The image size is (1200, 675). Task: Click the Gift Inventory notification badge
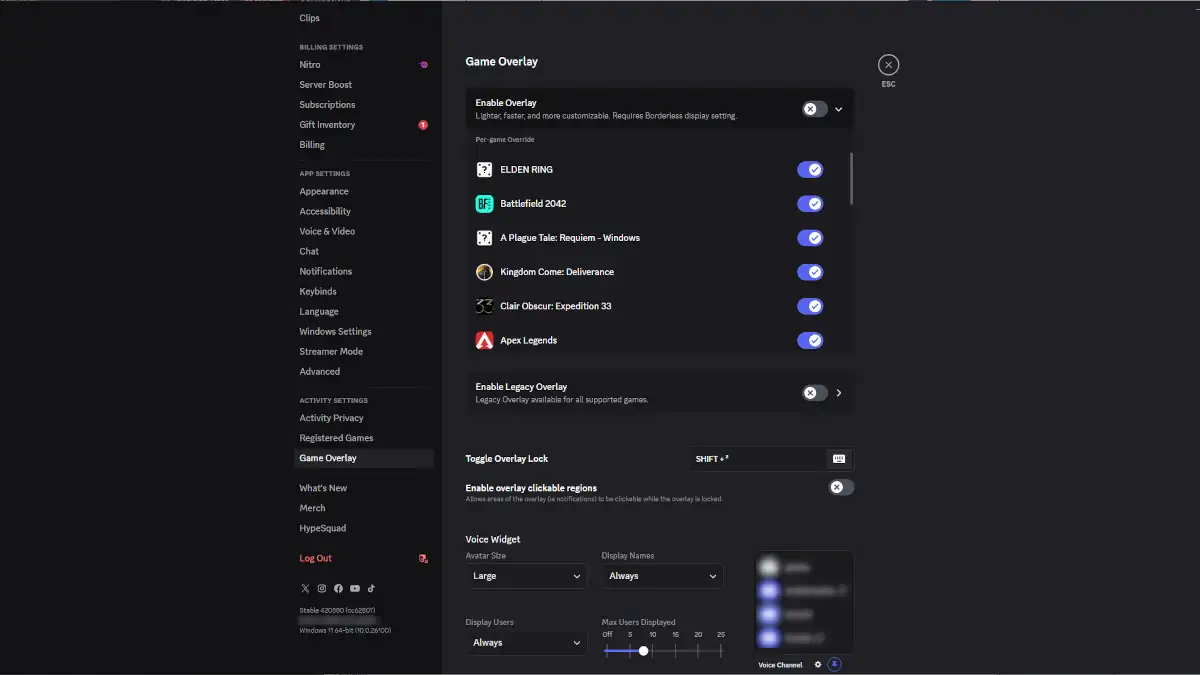pos(423,125)
